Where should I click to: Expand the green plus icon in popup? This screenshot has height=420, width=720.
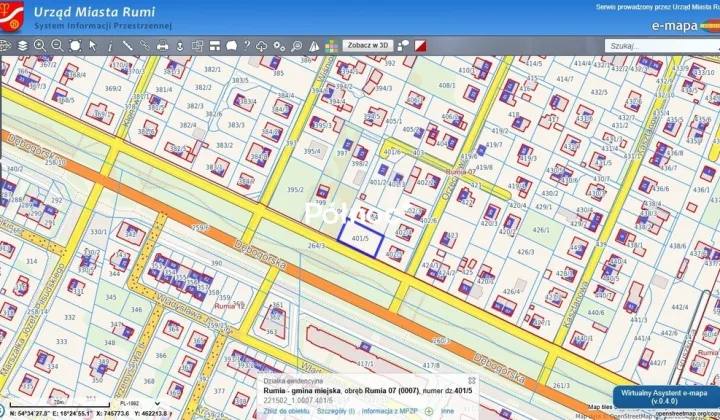428,411
